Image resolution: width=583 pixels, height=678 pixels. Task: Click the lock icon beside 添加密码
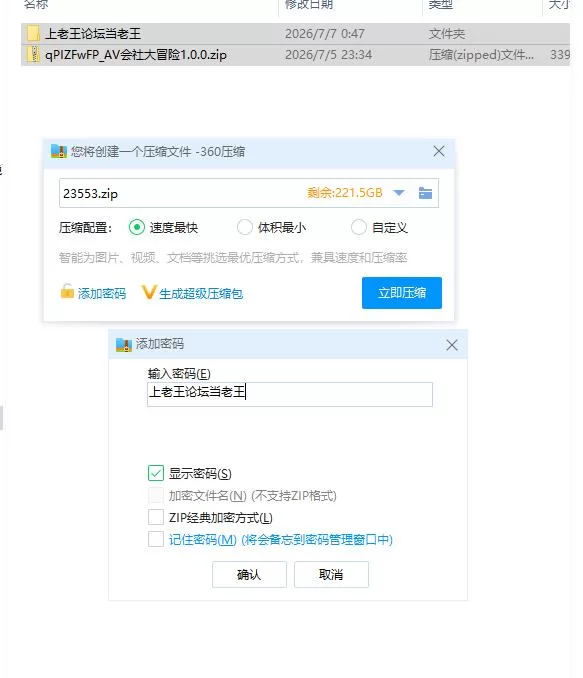(67, 291)
